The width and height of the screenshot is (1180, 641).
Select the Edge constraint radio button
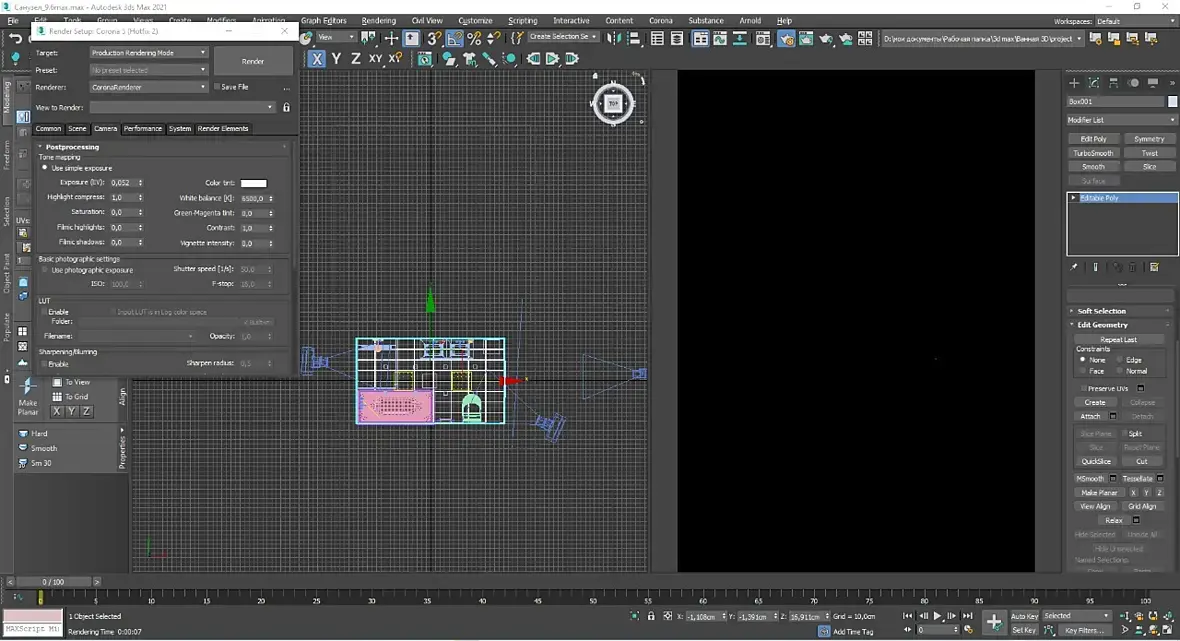[1118, 360]
